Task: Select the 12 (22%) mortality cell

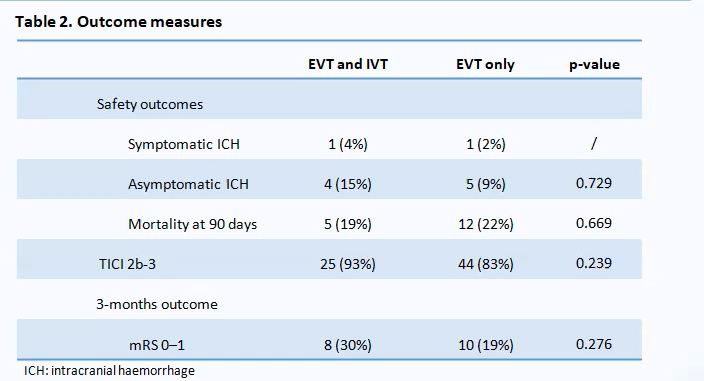Action: tap(485, 224)
